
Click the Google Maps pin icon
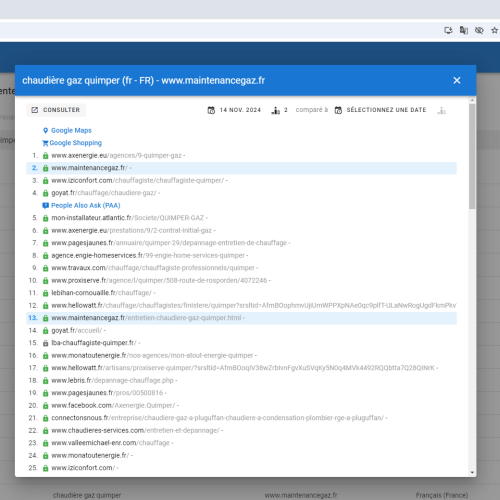(46, 130)
